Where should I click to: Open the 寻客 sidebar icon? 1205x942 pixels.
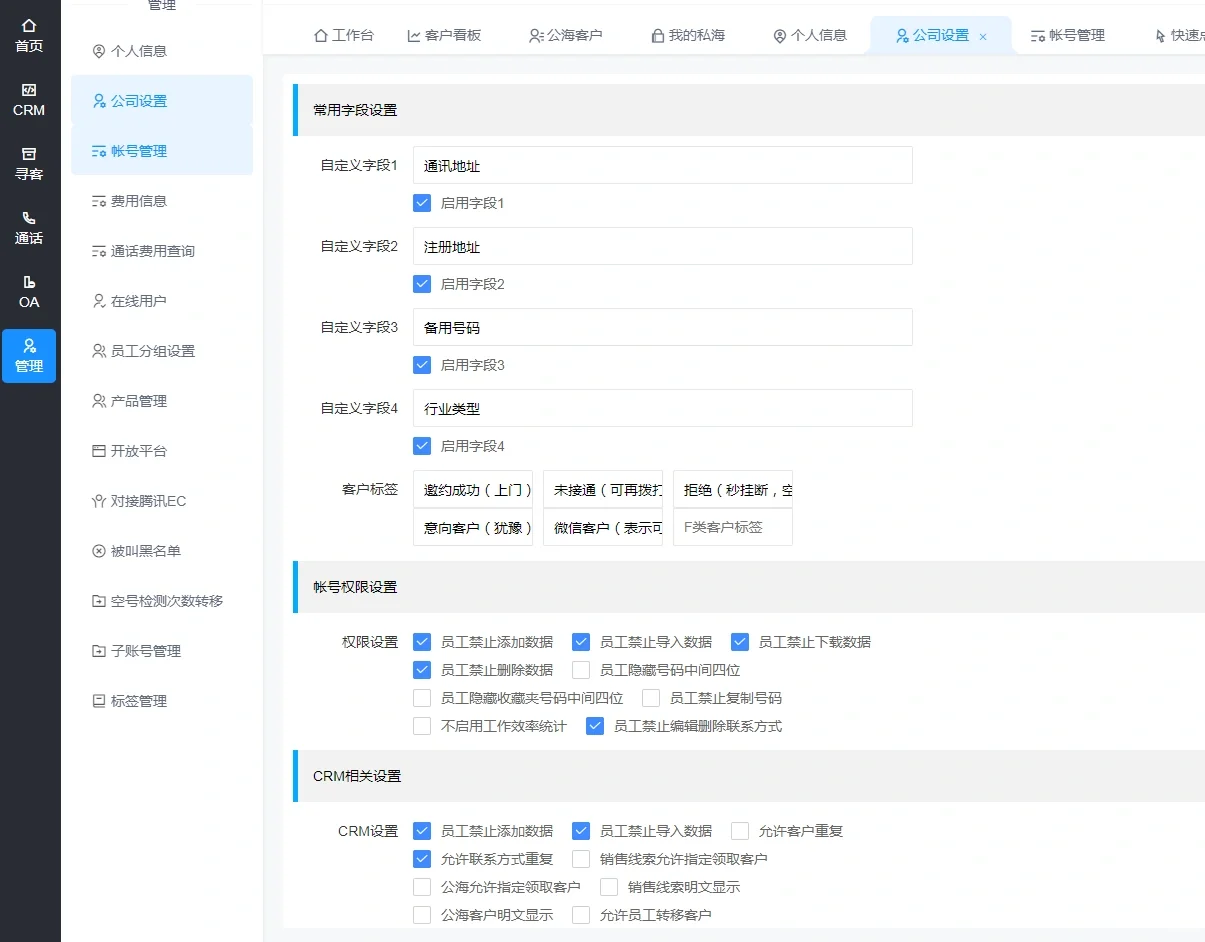(29, 154)
